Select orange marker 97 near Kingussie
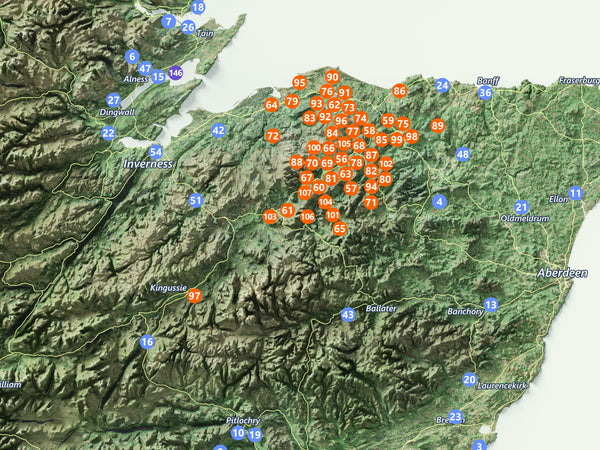600x450 pixels. tap(195, 296)
